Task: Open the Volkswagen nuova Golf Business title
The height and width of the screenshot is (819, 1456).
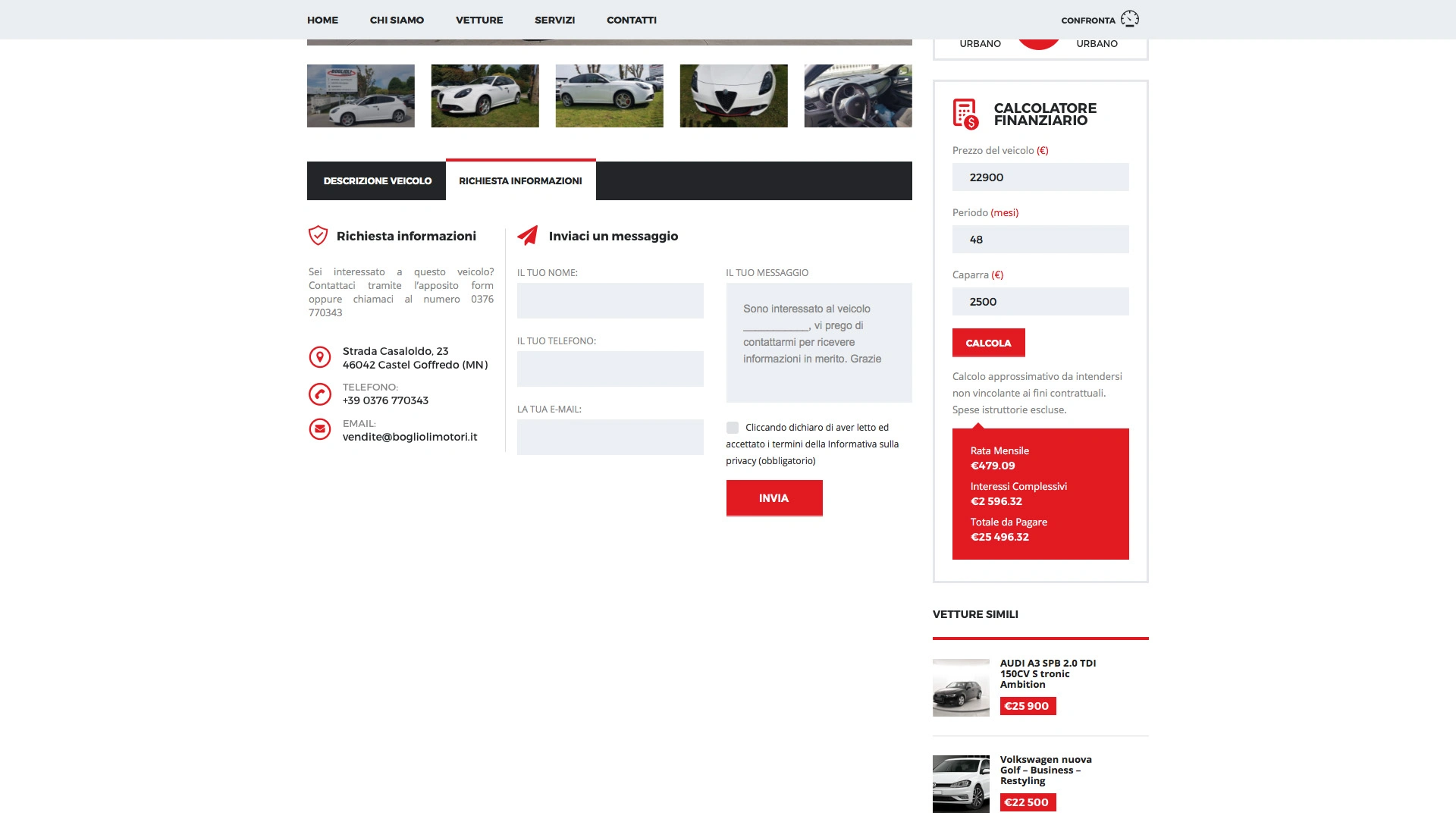Action: (x=1046, y=770)
